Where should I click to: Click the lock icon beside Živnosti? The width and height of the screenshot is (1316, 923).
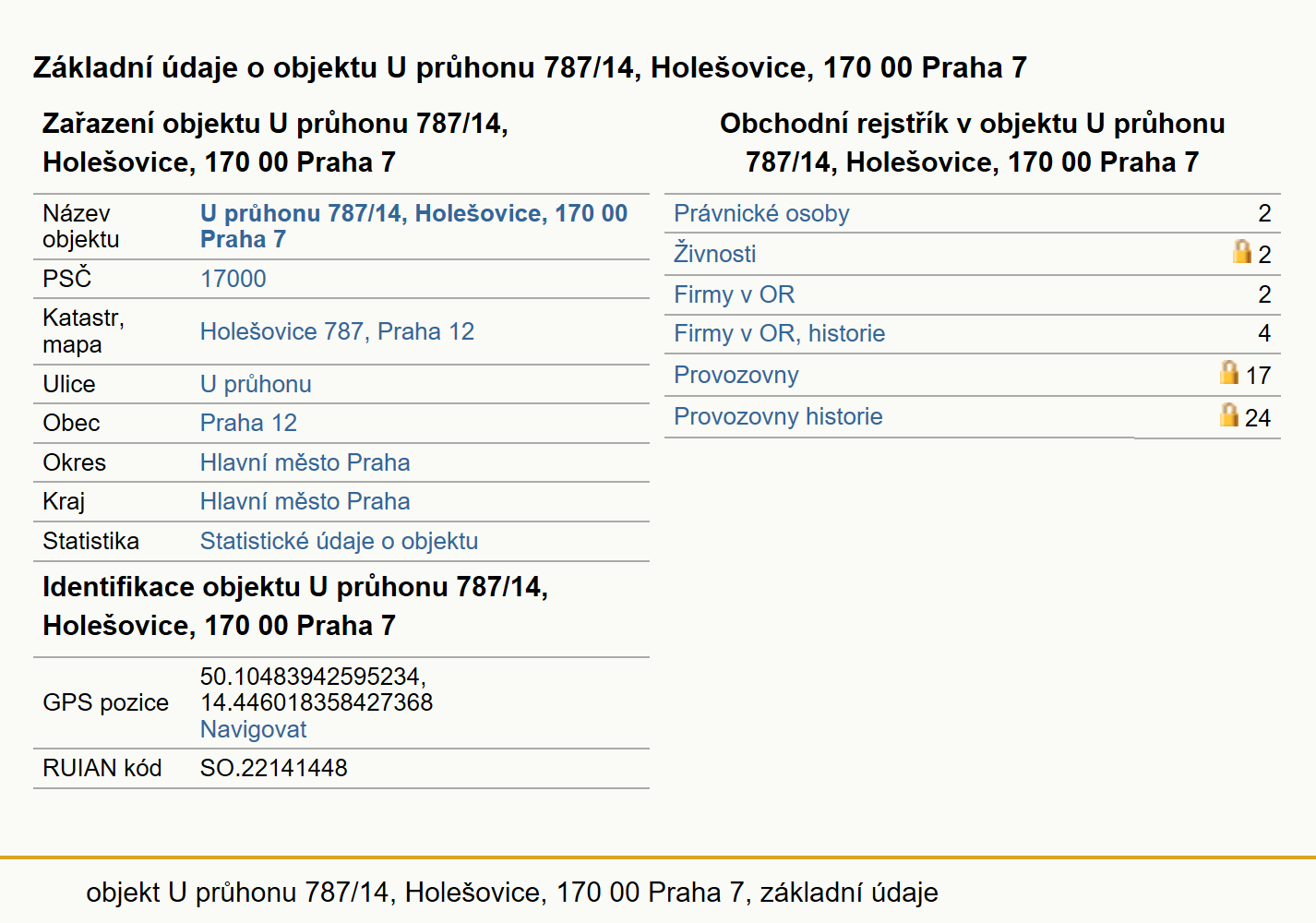(1242, 251)
